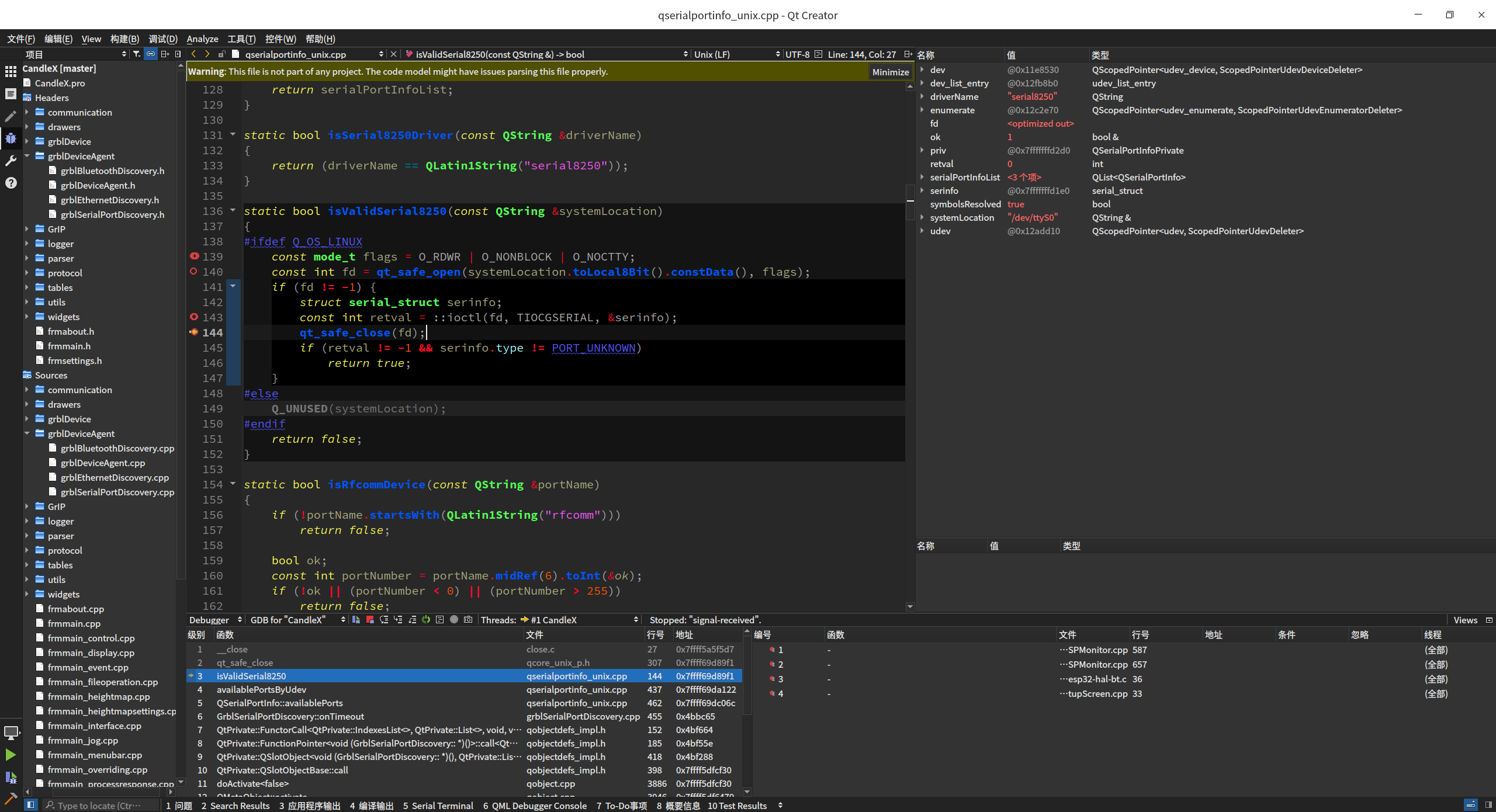Open the Serial Terminal output pane tab
This screenshot has height=812, width=1496.
point(438,806)
